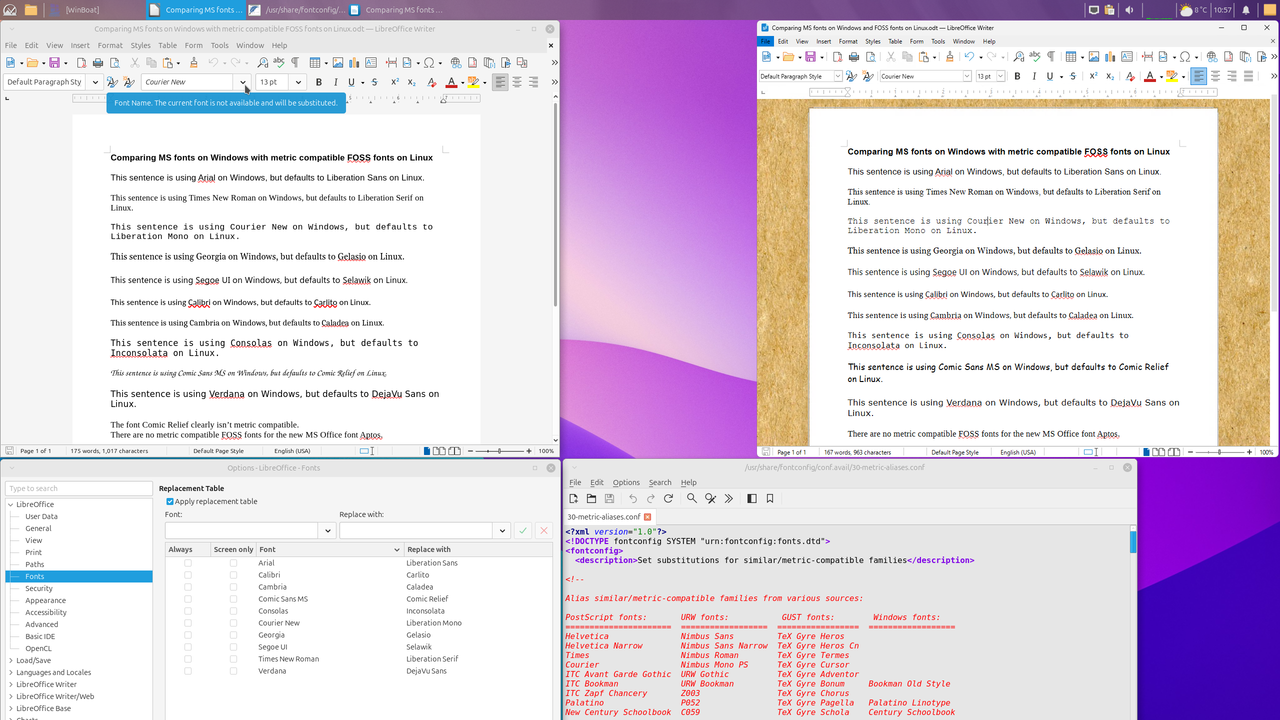Image resolution: width=1280 pixels, height=720 pixels.
Task: Enable the Apply replacement table checkbox
Action: coord(169,501)
